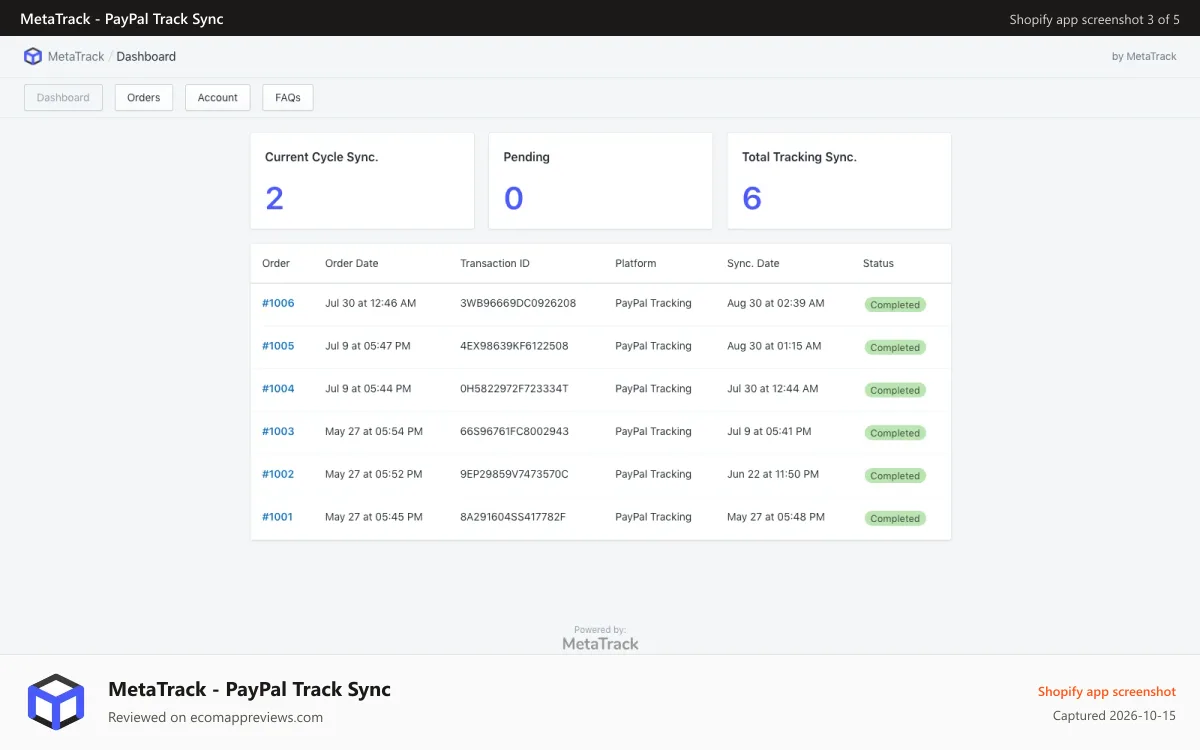This screenshot has height=750, width=1200.
Task: Click the Sync. Date column header
Action: click(x=753, y=263)
